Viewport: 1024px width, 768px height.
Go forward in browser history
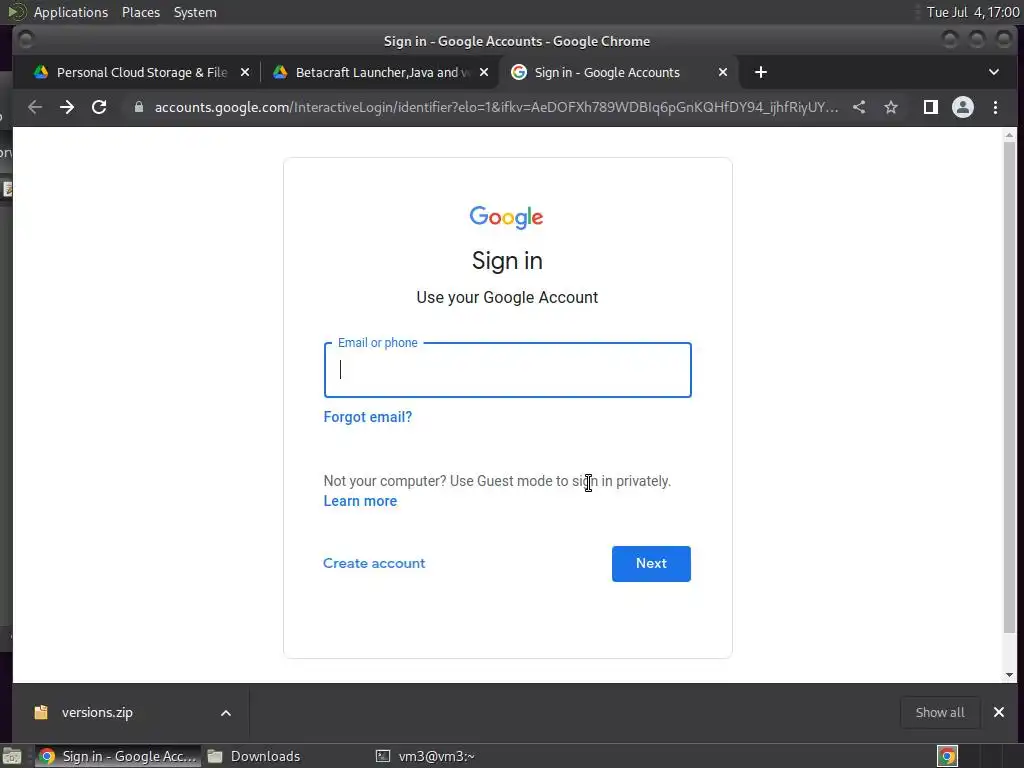pyautogui.click(x=67, y=107)
